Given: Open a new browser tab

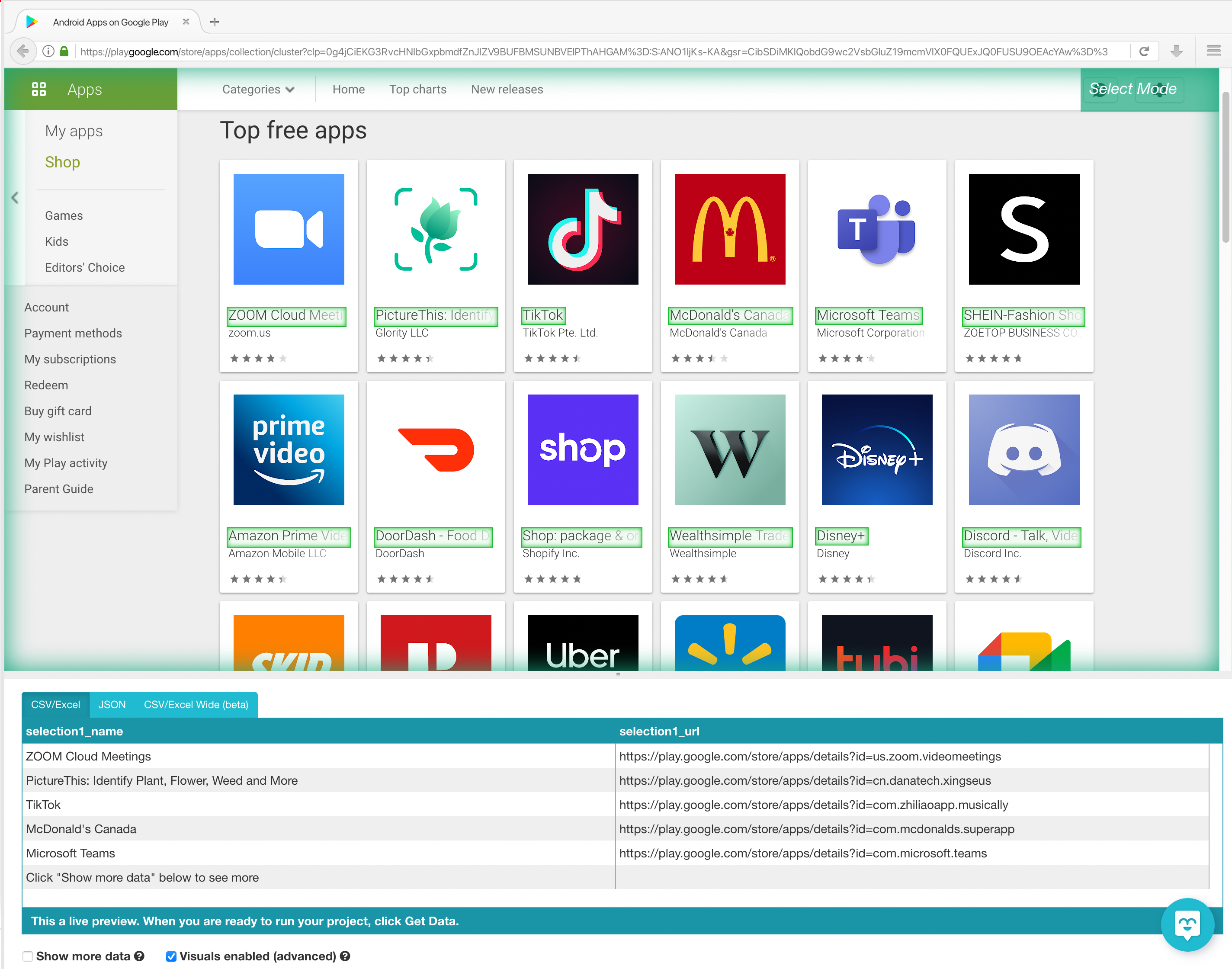Looking at the screenshot, I should click(215, 22).
